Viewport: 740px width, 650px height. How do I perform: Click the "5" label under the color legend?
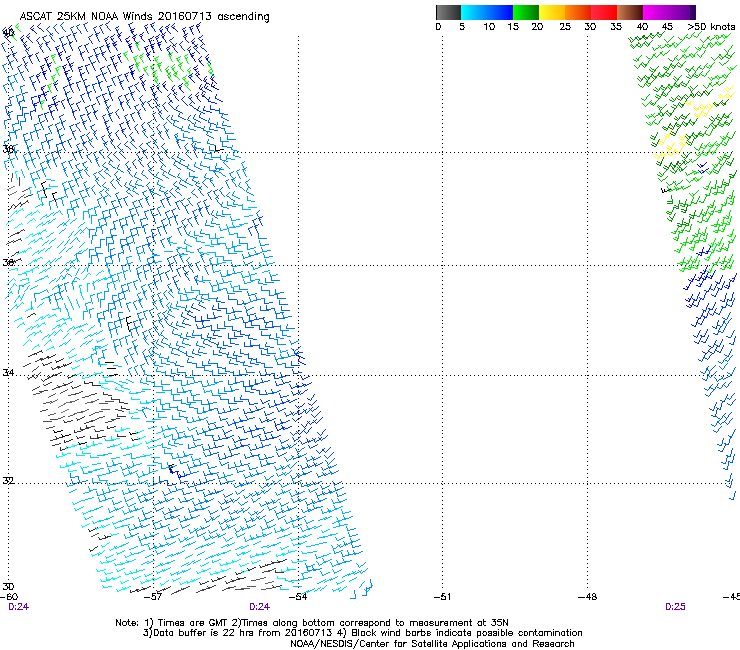462,27
